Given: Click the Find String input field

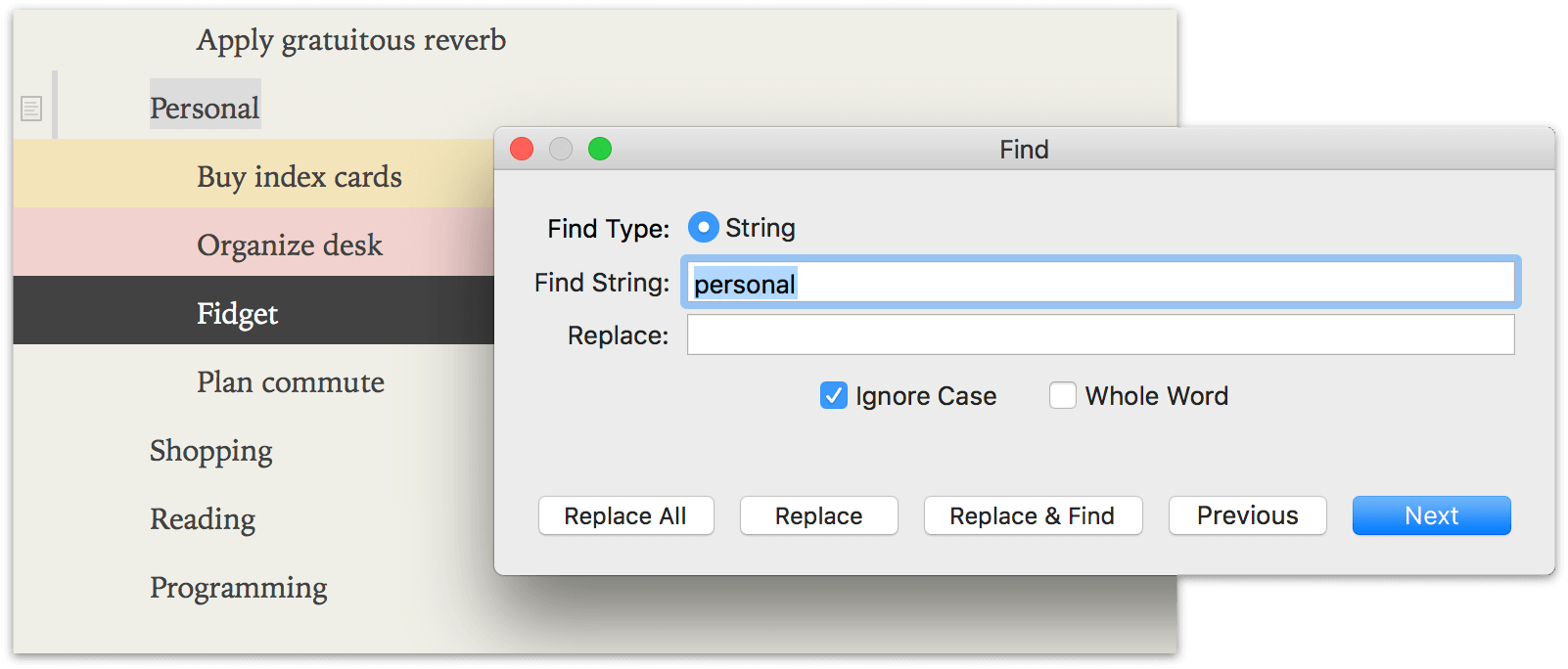Looking at the screenshot, I should [1101, 283].
